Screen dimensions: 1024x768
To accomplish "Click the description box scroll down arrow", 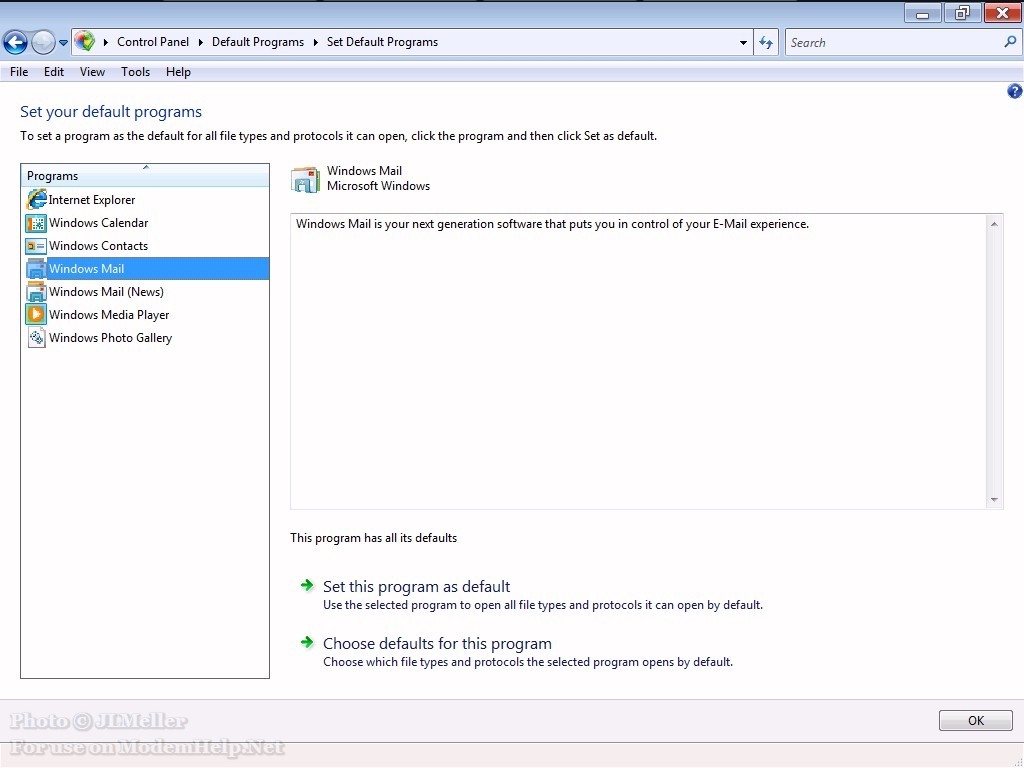I will [994, 500].
